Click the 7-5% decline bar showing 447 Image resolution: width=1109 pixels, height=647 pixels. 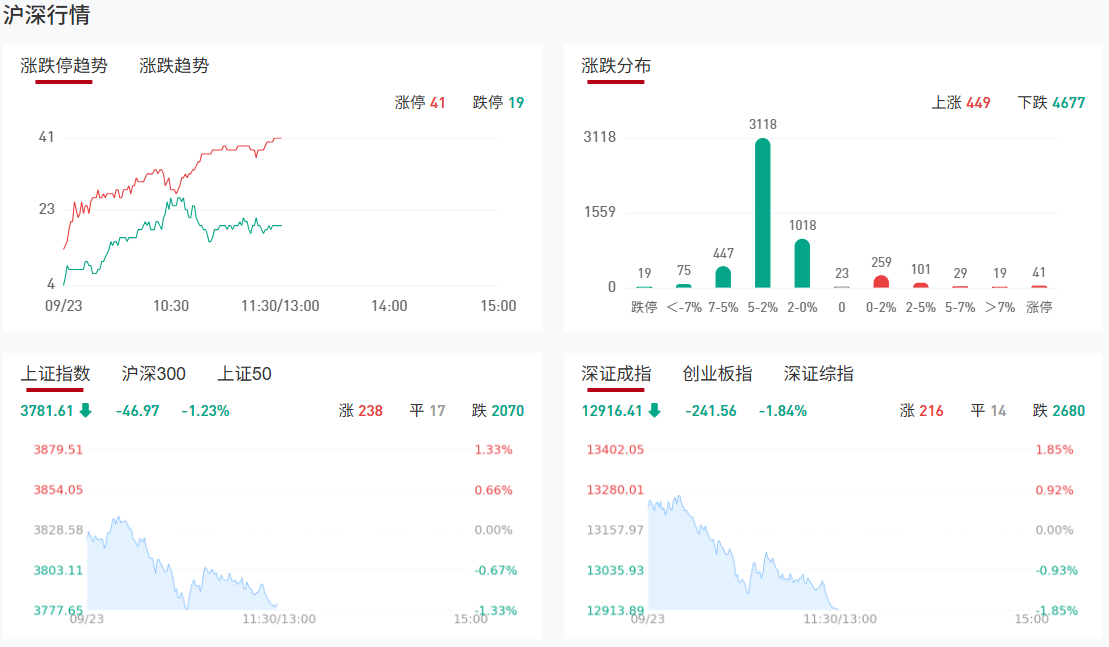coord(723,277)
